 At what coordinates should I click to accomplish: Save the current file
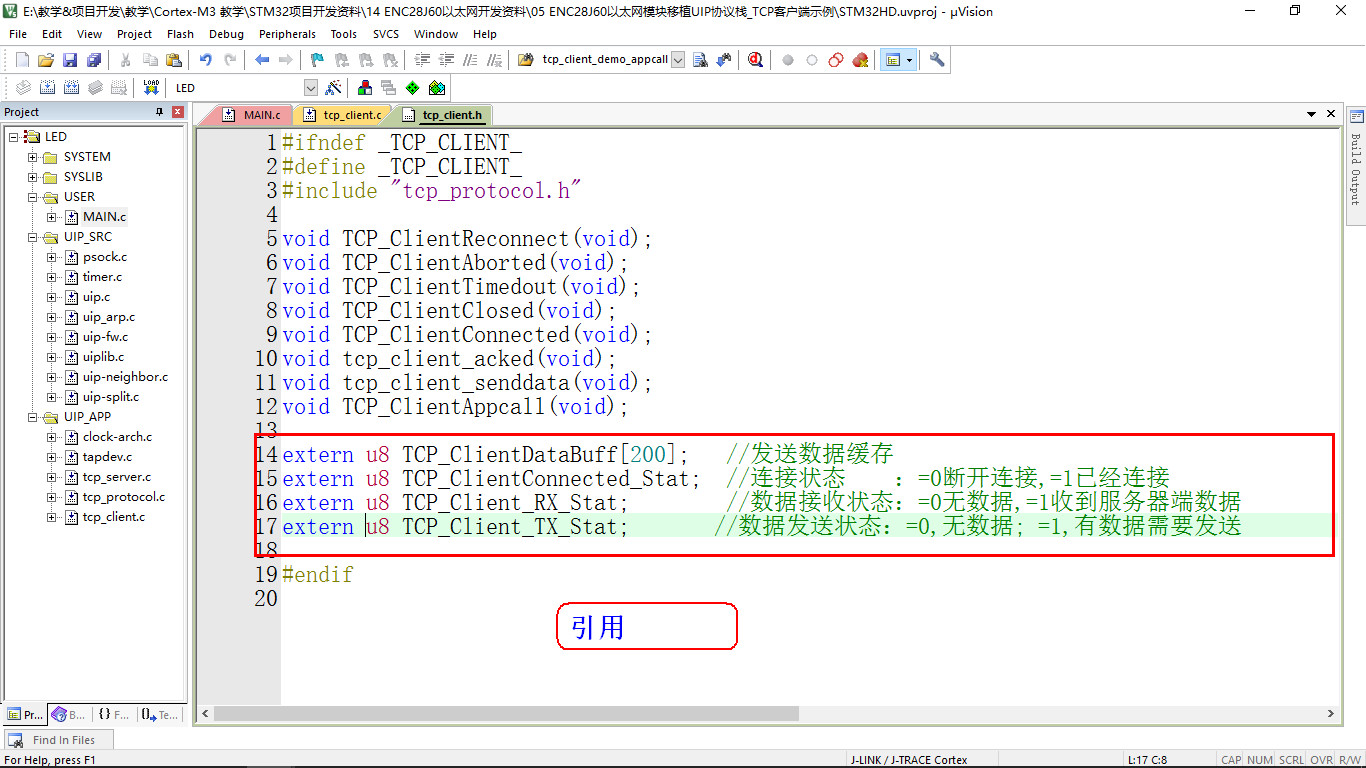click(x=70, y=60)
